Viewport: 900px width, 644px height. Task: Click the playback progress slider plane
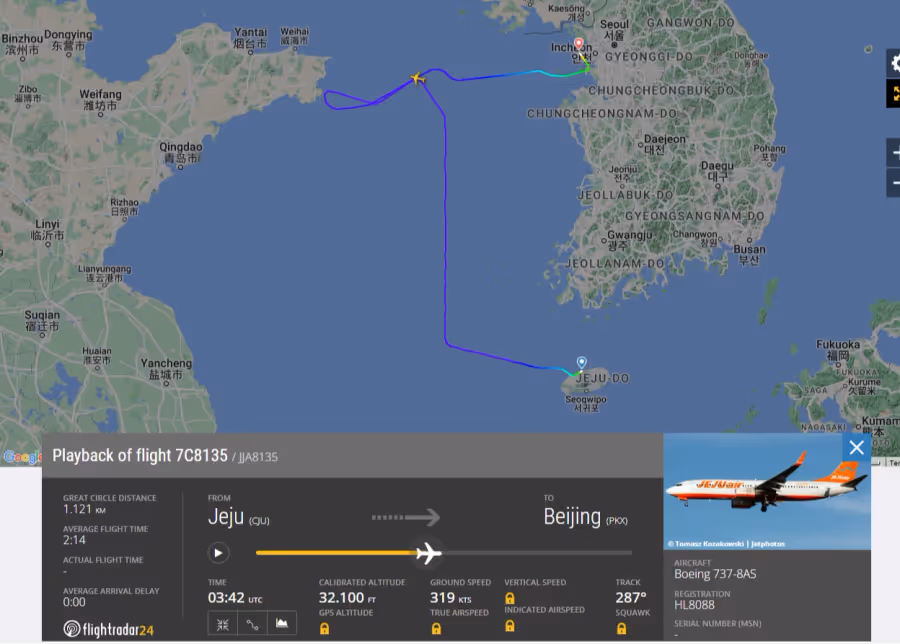tap(428, 553)
